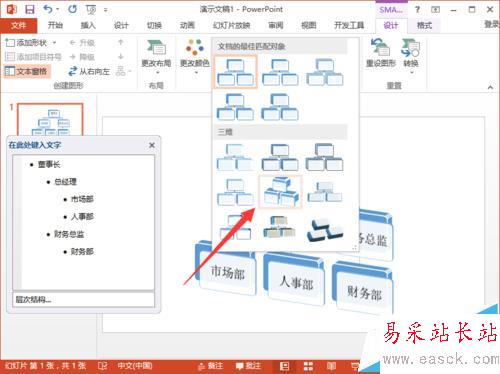Open the Help question mark
500x374 pixels.
point(417,10)
